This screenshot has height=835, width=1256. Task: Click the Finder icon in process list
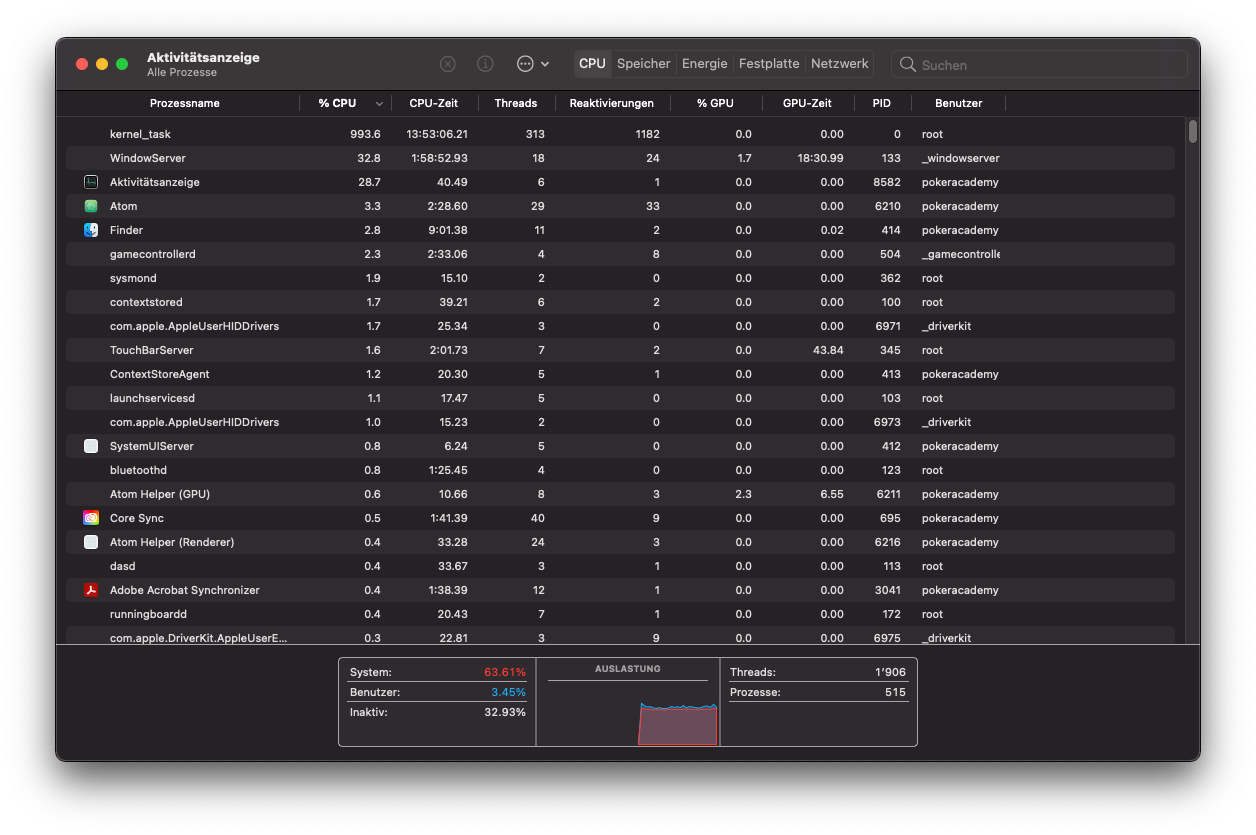91,230
